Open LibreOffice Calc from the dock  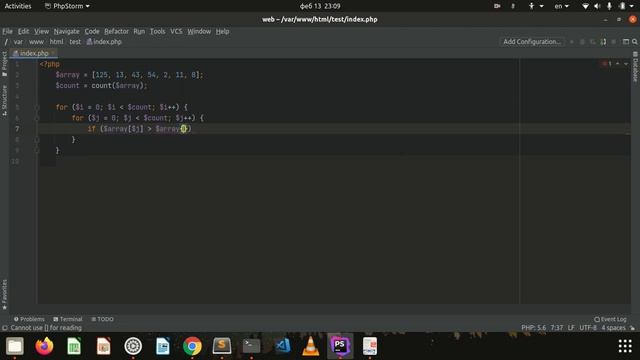74,346
